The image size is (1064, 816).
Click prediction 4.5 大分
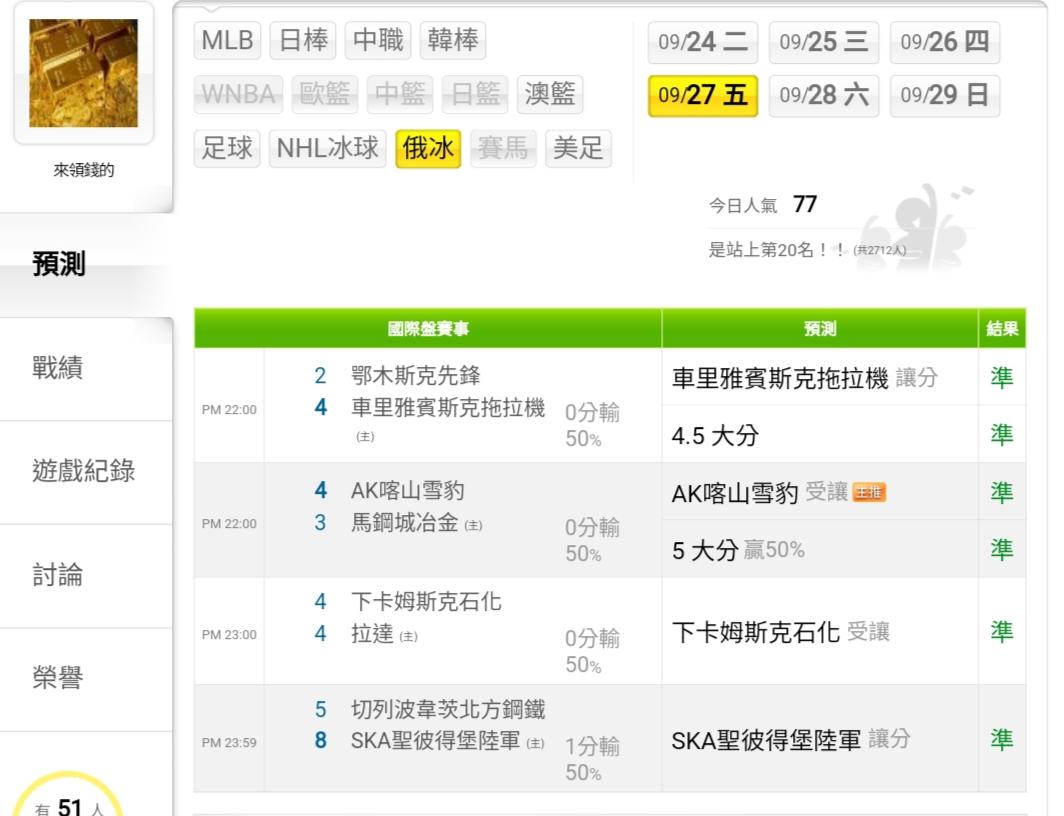click(715, 435)
